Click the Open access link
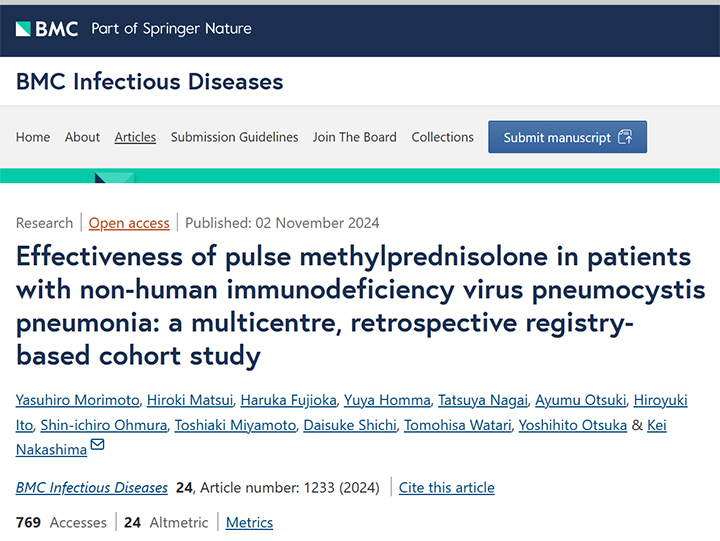The width and height of the screenshot is (720, 541). coord(129,223)
